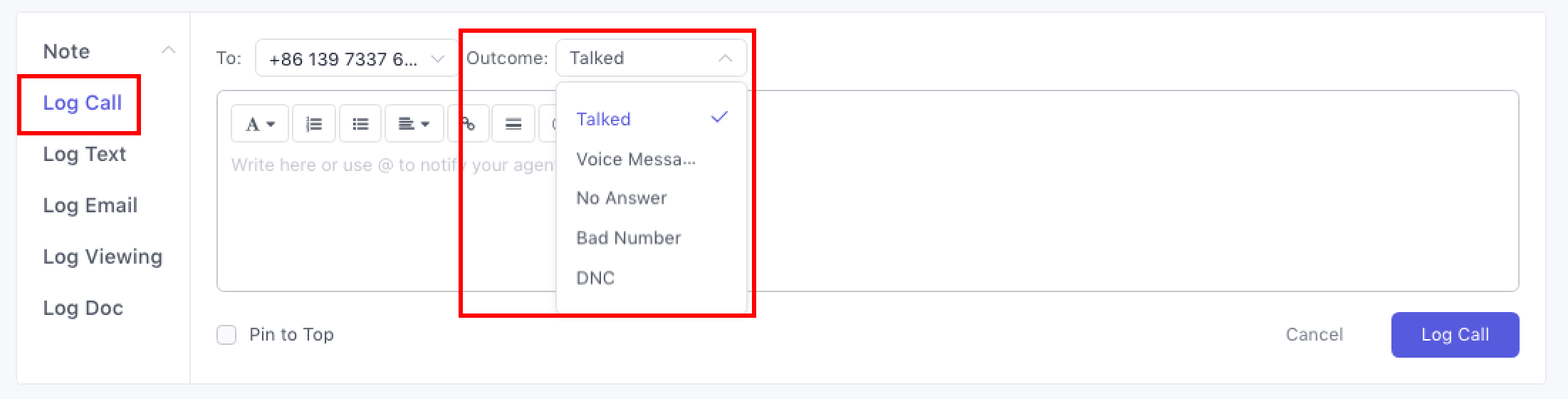
Task: Select DNC in the outcome list
Action: (x=595, y=278)
